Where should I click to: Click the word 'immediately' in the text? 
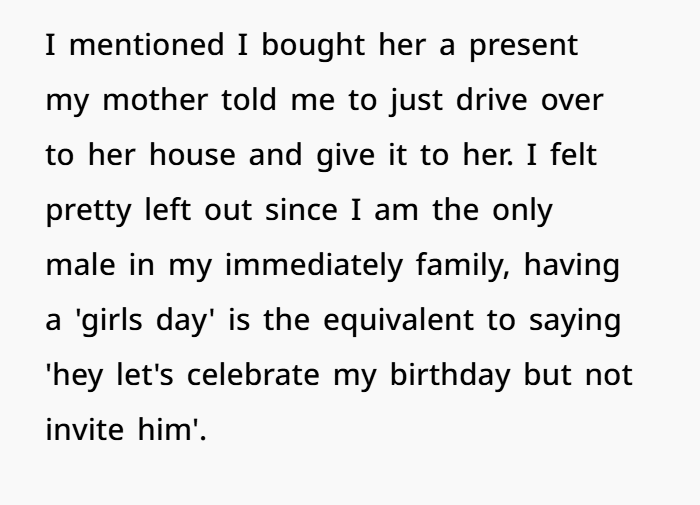pos(301,268)
